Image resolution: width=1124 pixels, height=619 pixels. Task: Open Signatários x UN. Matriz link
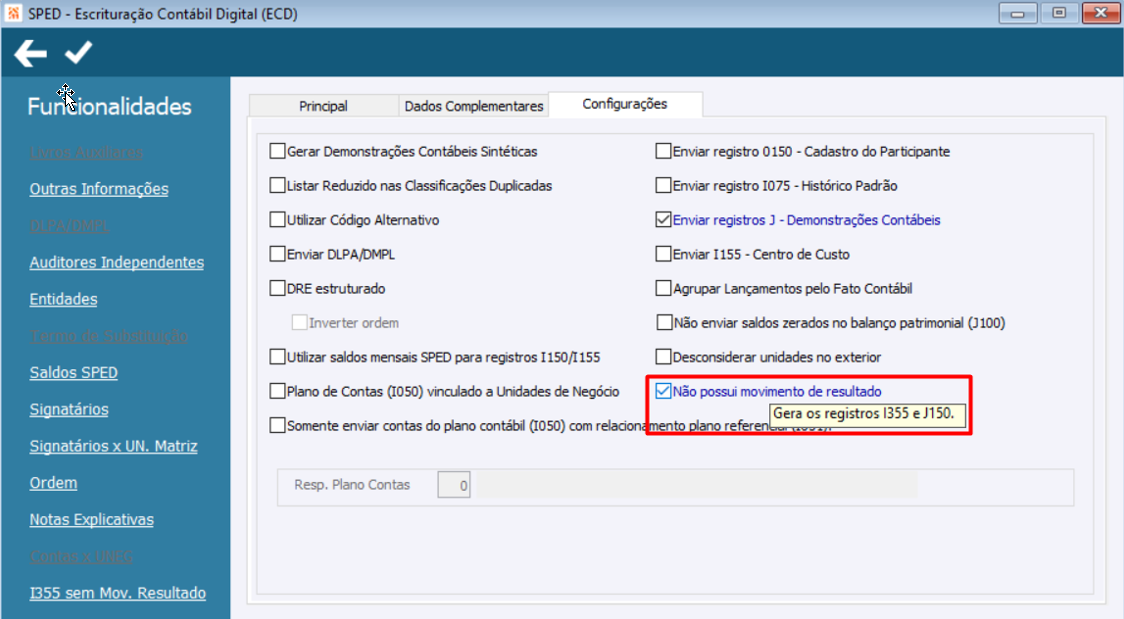click(113, 446)
